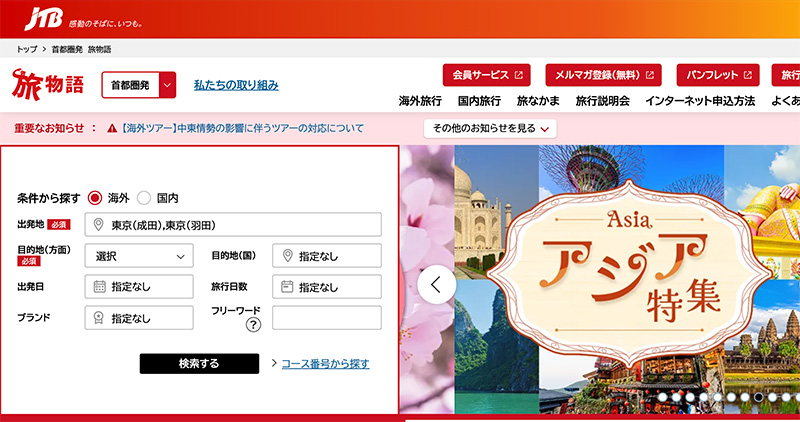Expand the 目的地(方面) 選択 dropdown

[138, 256]
